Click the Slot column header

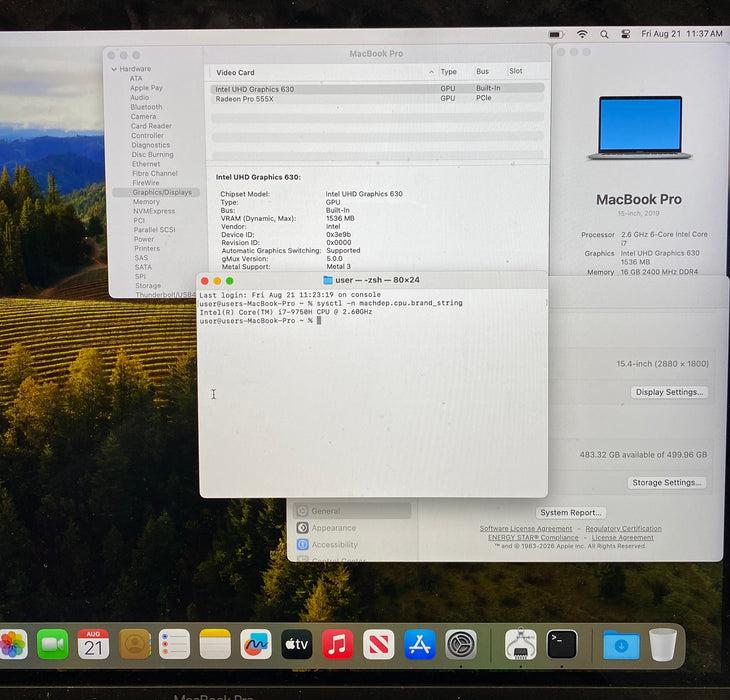click(515, 71)
